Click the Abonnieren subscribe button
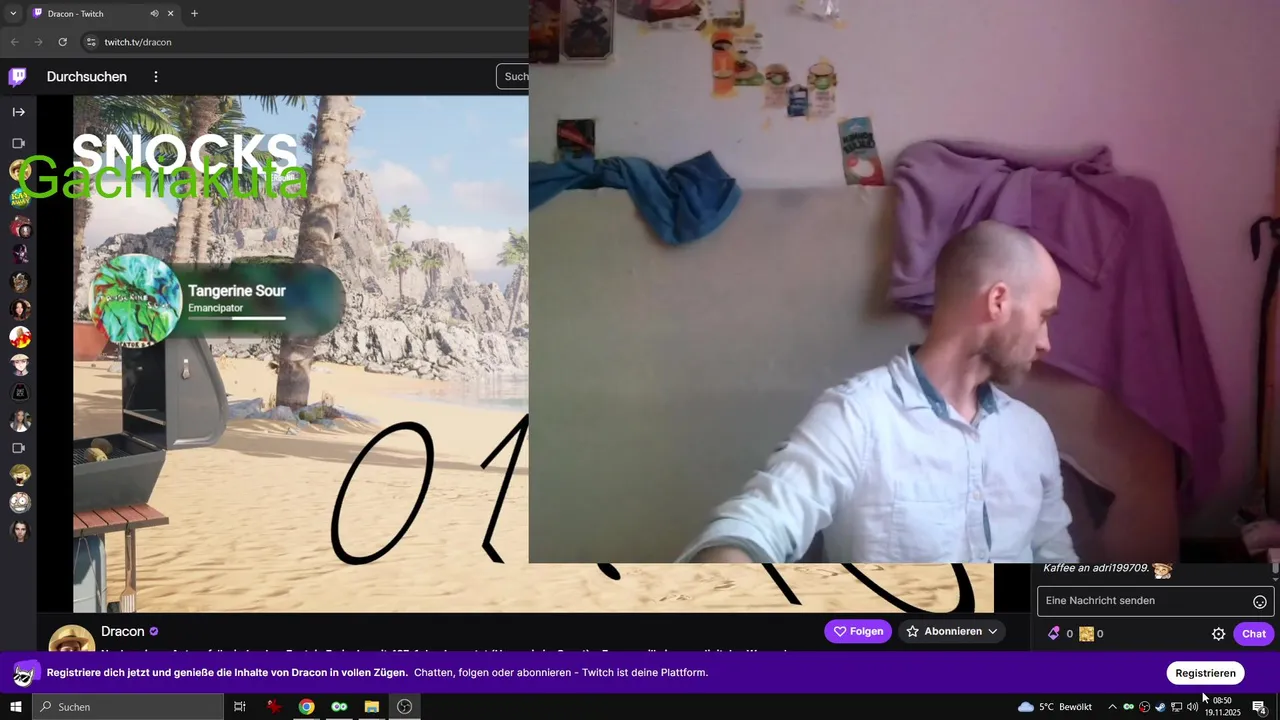The width and height of the screenshot is (1280, 720). click(x=952, y=632)
